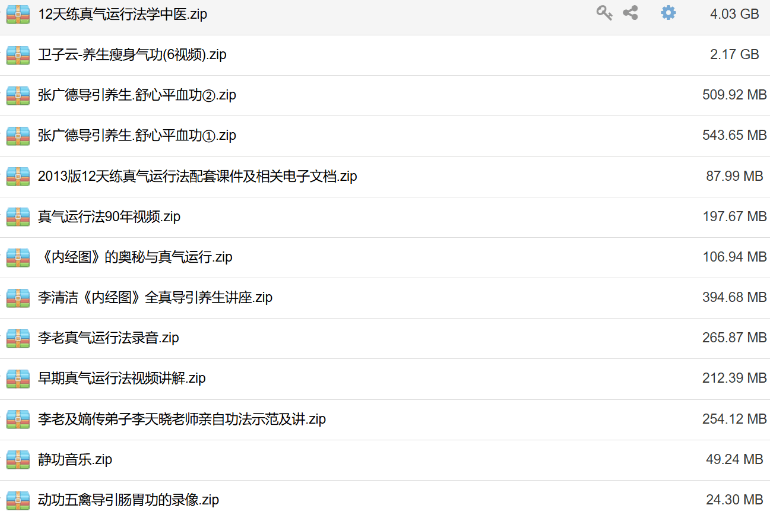Click the 394.68 MB size value

click(x=734, y=297)
